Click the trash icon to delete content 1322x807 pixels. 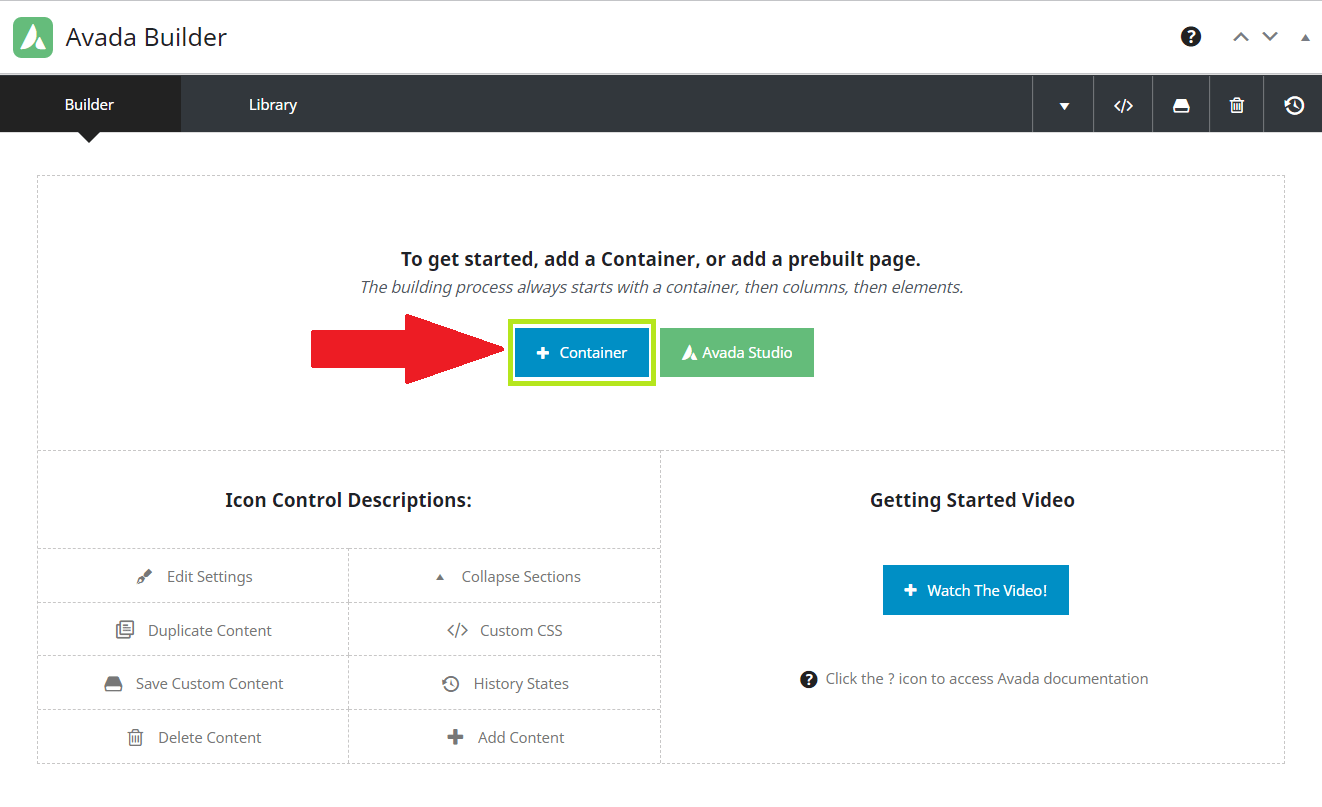click(x=1237, y=105)
